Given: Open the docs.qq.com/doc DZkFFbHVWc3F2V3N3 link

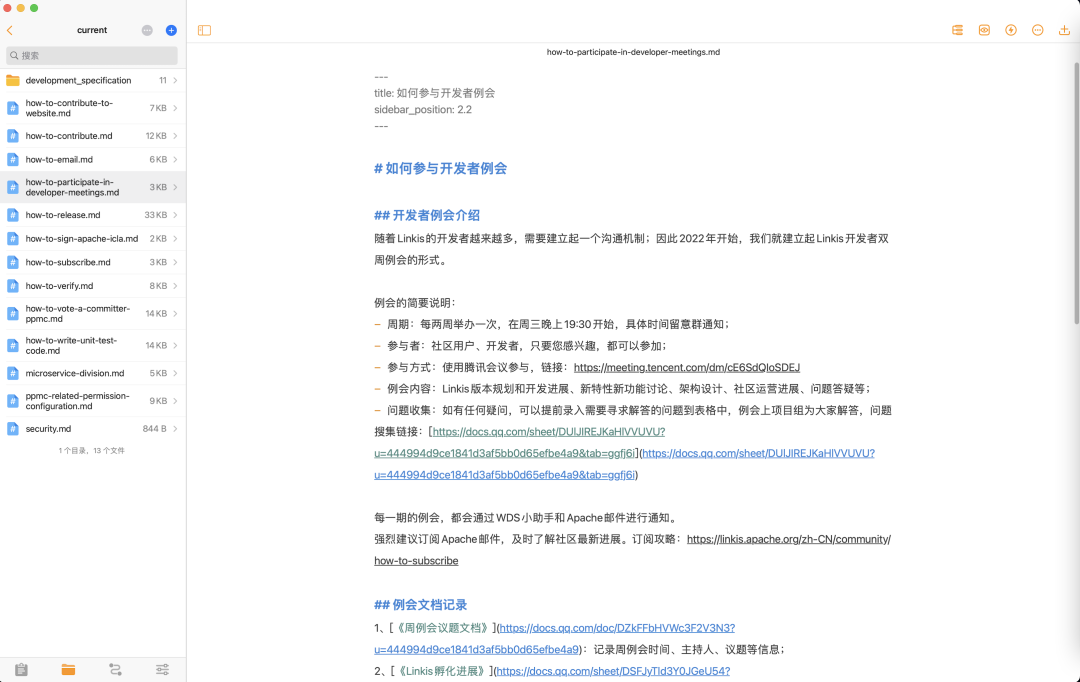Looking at the screenshot, I should [616, 628].
